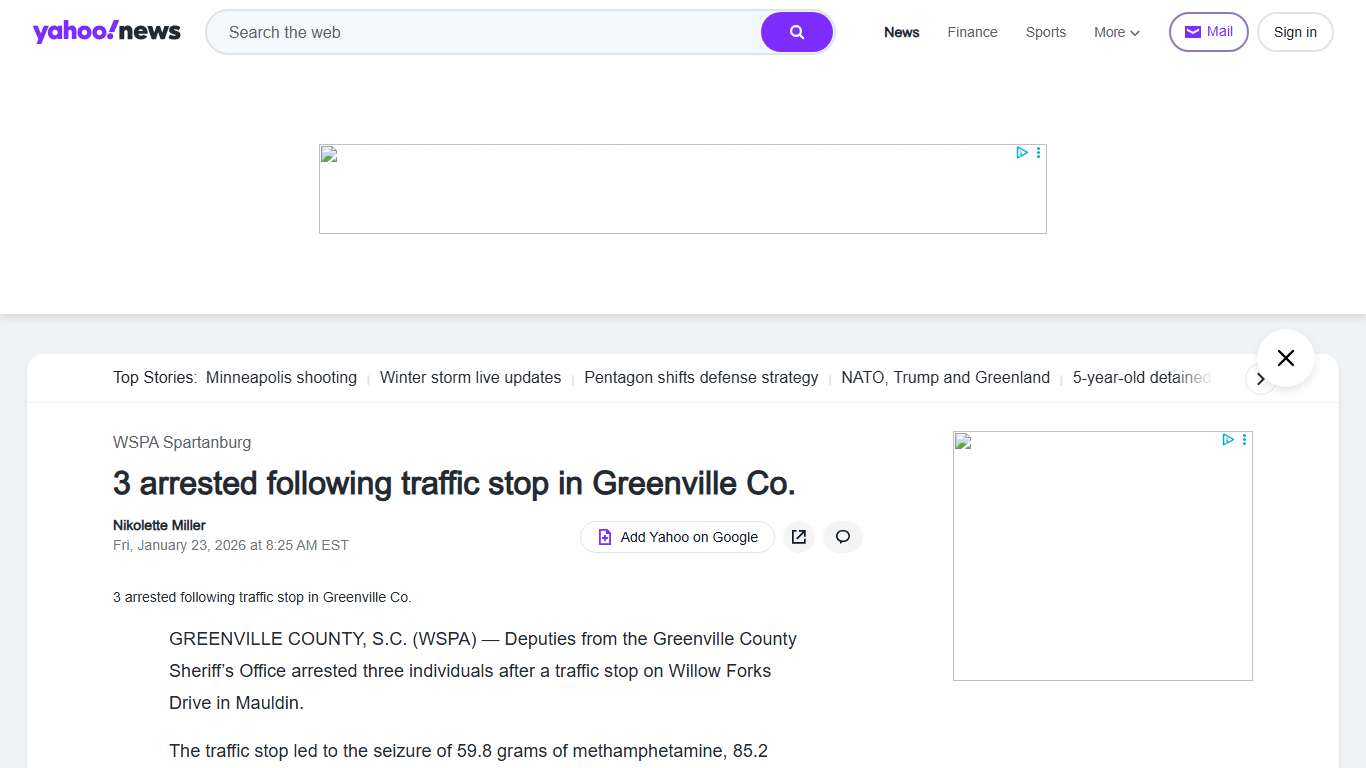
Task: Open the Sports section
Action: [x=1045, y=32]
